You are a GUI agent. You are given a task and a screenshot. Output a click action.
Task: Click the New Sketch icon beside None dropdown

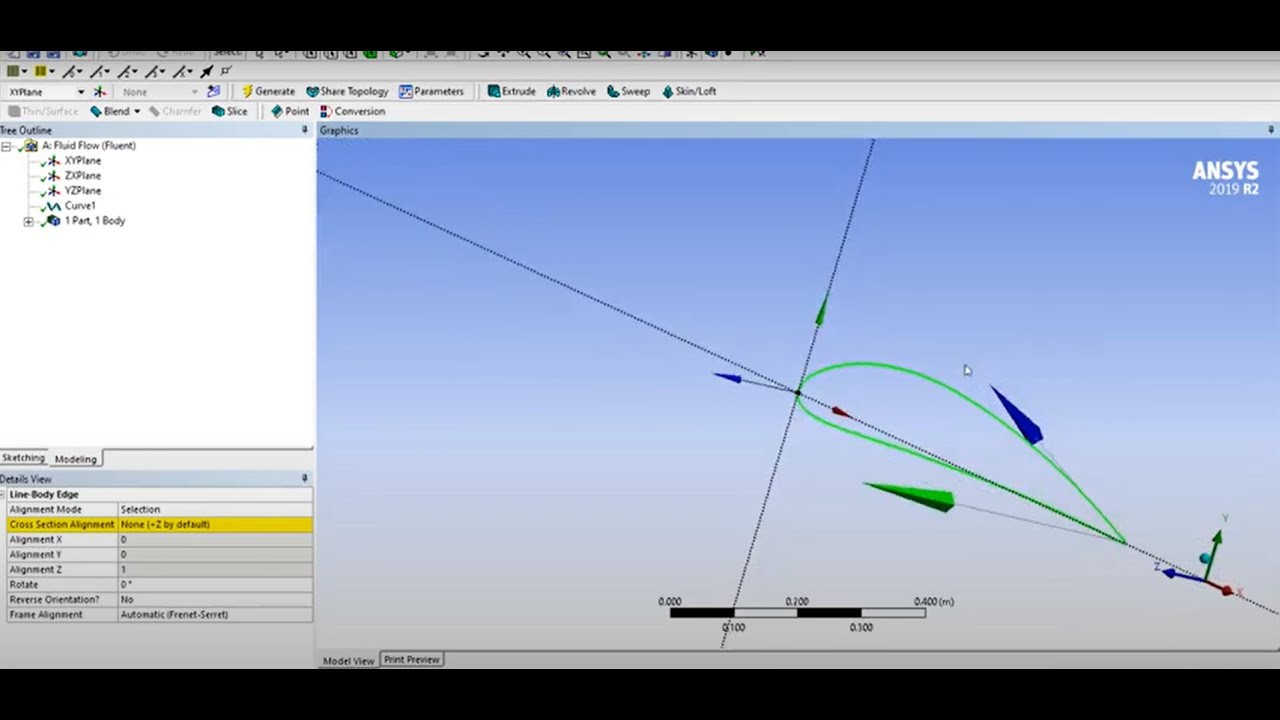tap(213, 92)
